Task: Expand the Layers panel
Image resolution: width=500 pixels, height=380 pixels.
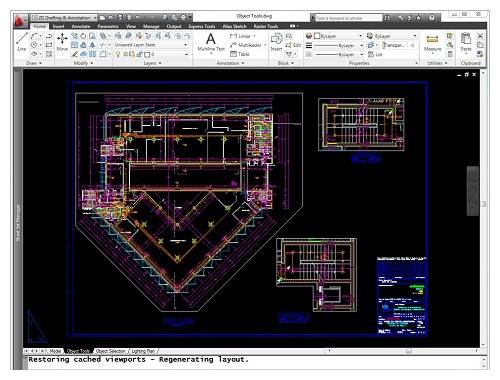Action: 152,63
